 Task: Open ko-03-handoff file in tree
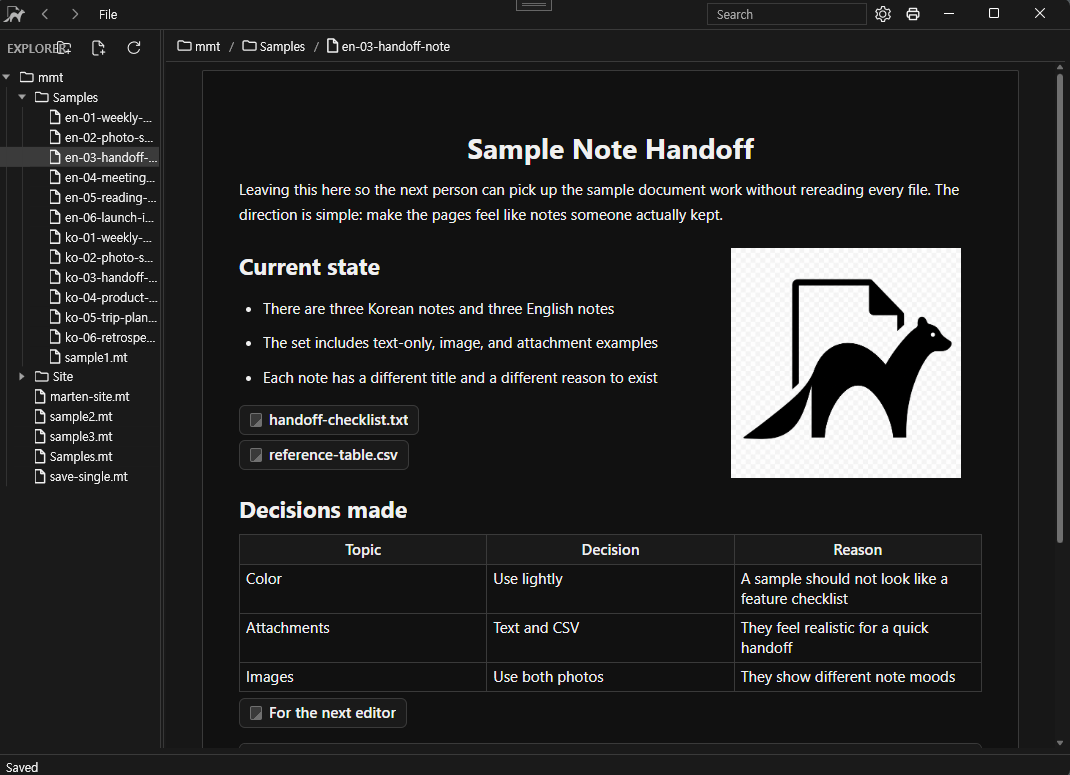coord(101,278)
